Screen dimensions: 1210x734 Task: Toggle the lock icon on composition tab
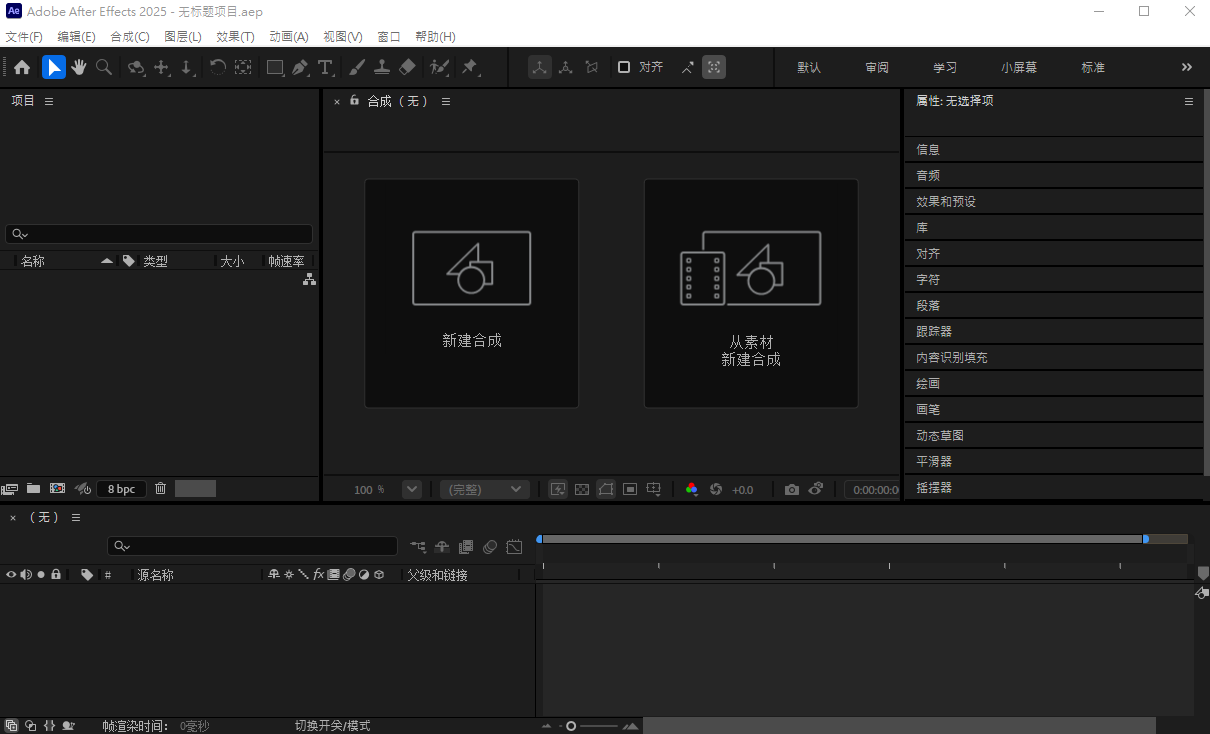tap(354, 100)
